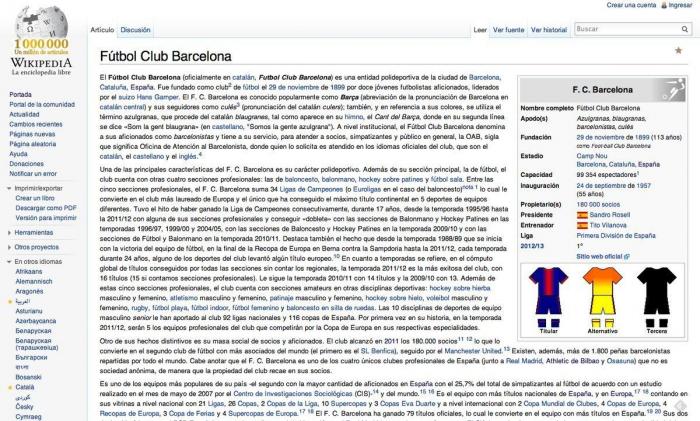The image size is (700, 421).
Task: Click the Tercera black kit image
Action: click(x=656, y=297)
